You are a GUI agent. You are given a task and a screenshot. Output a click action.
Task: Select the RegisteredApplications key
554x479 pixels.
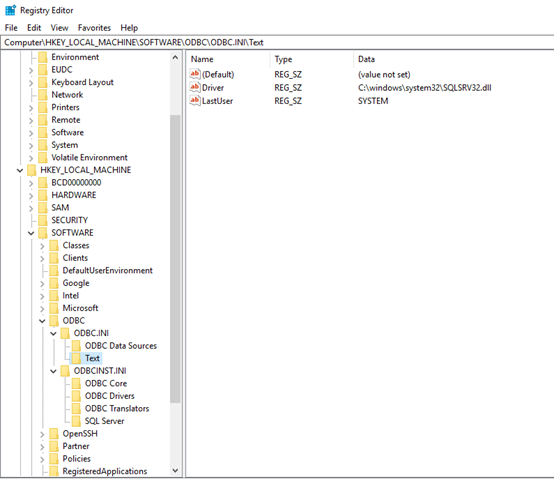pos(105,471)
